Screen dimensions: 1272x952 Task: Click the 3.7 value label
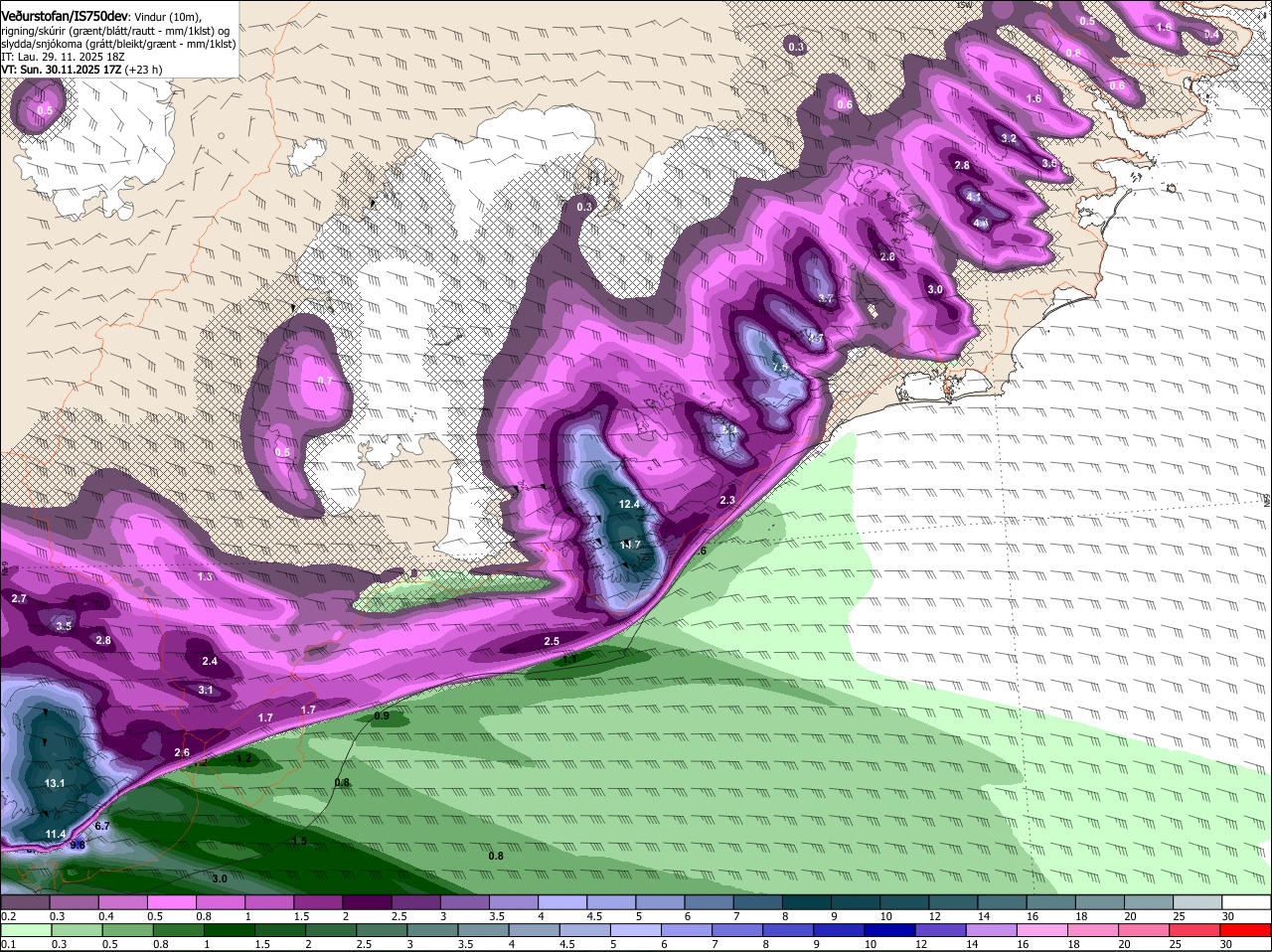[825, 298]
